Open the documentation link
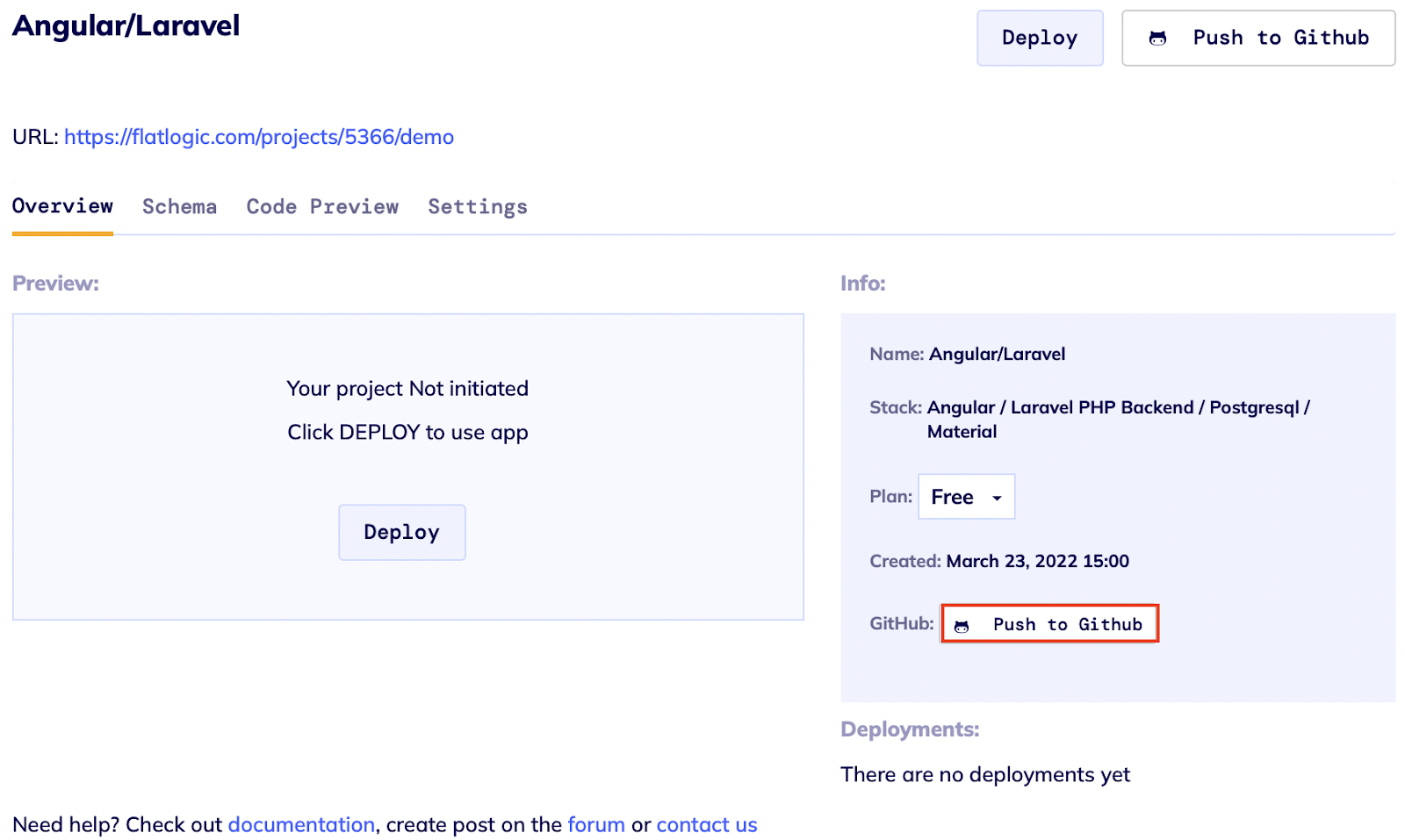 301,824
